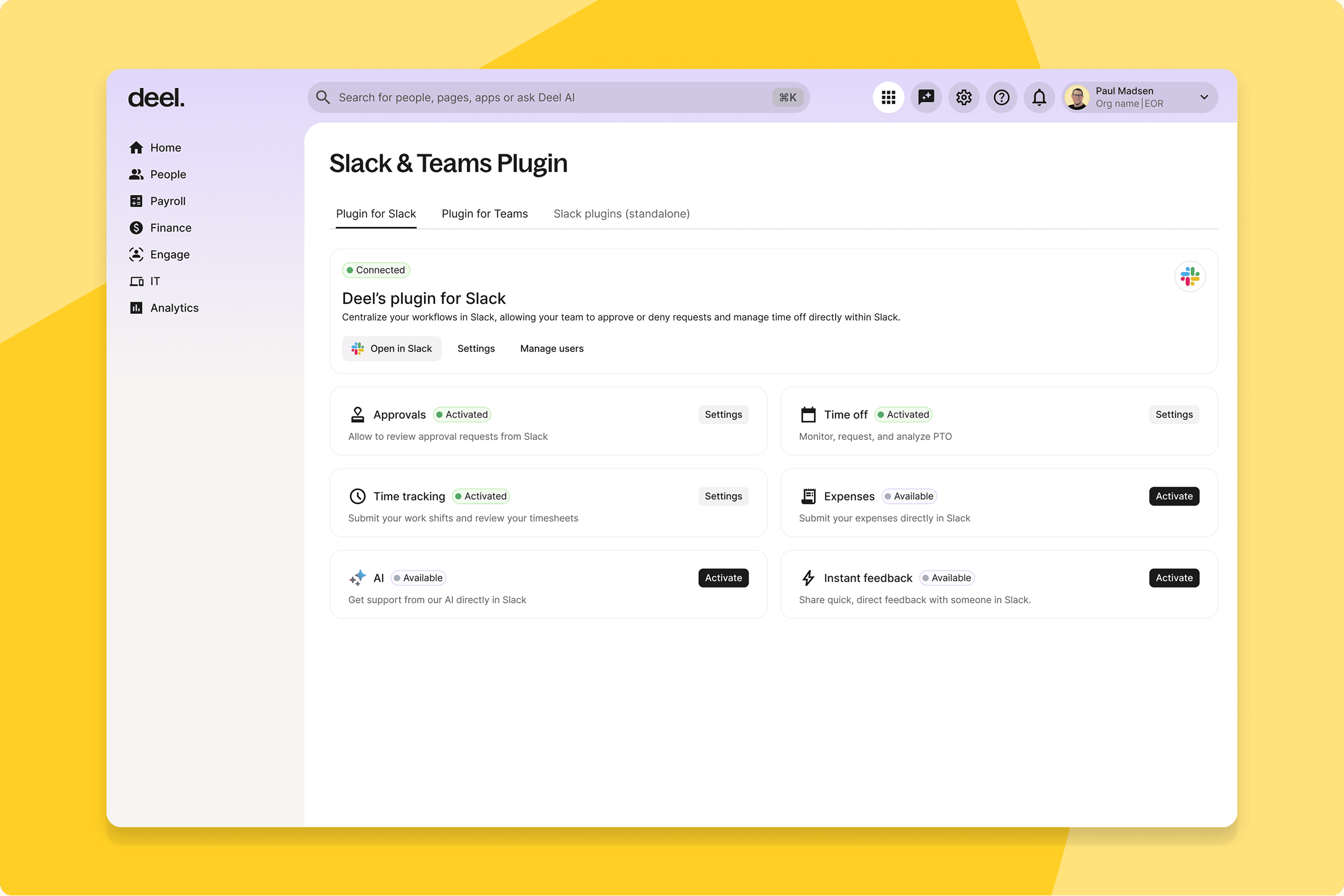Activate the Expenses plugin

pyautogui.click(x=1174, y=496)
